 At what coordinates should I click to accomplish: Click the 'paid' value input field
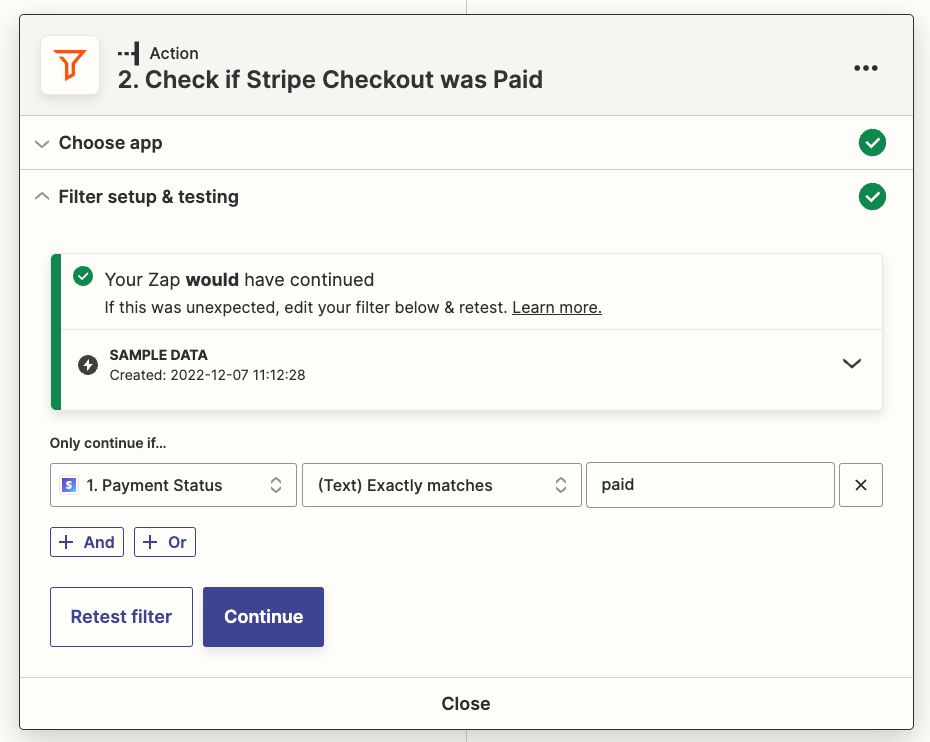(x=710, y=485)
